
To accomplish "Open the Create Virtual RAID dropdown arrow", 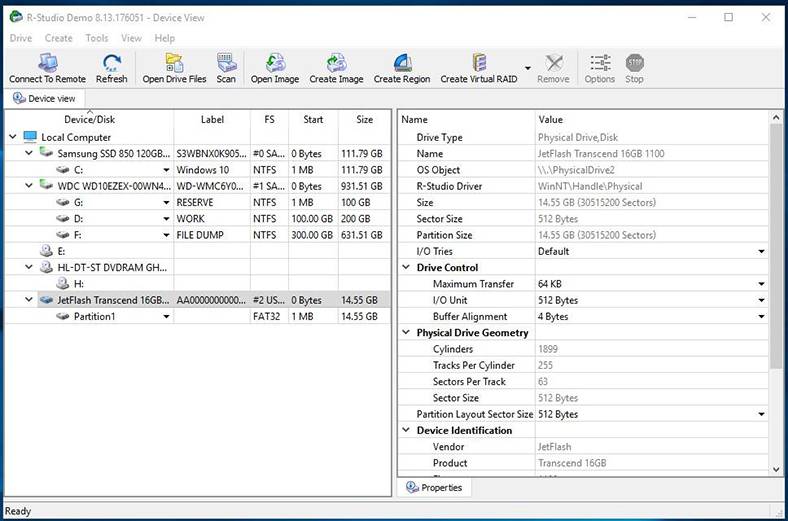I will [x=528, y=68].
